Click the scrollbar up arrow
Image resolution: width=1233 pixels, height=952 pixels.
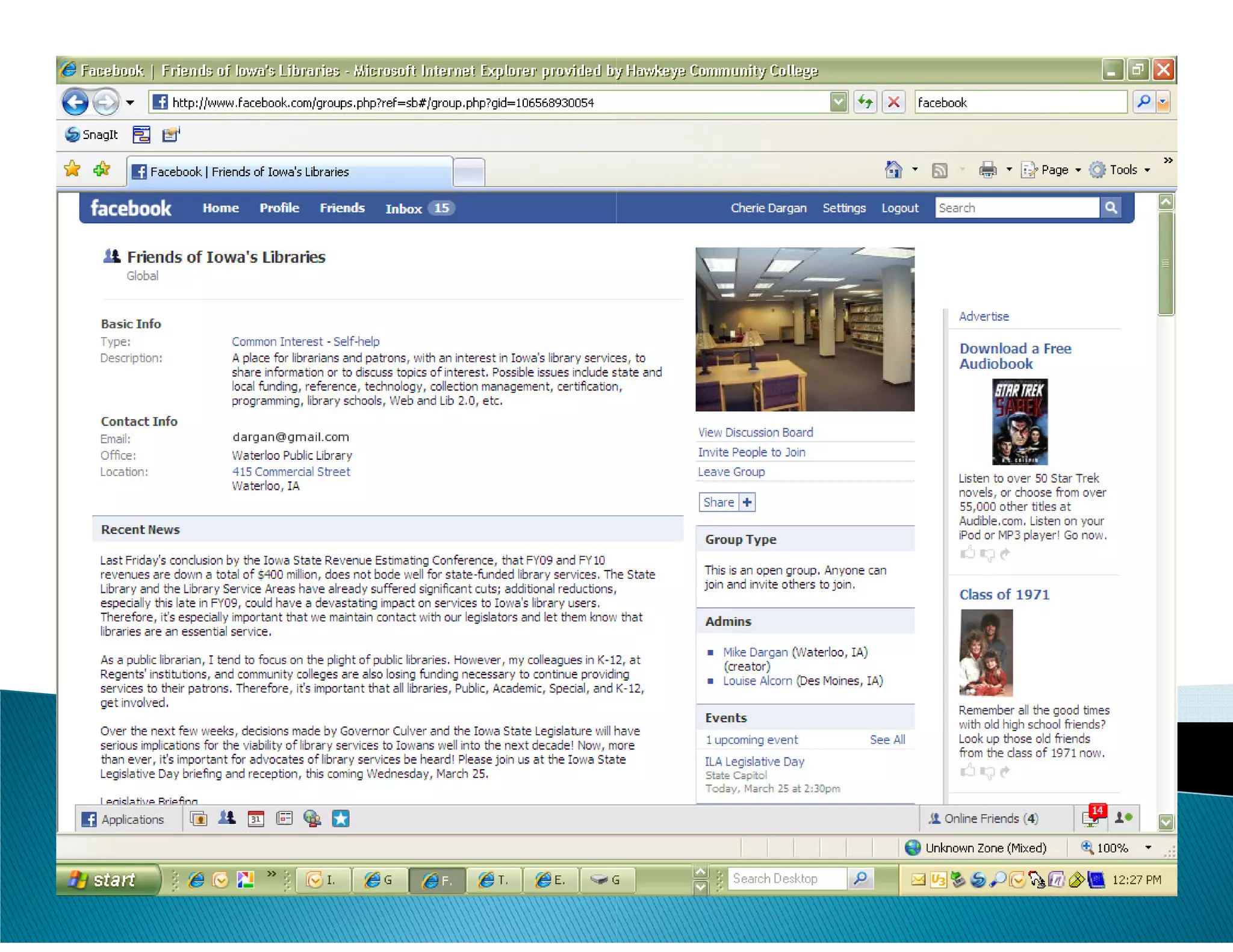coord(1166,202)
